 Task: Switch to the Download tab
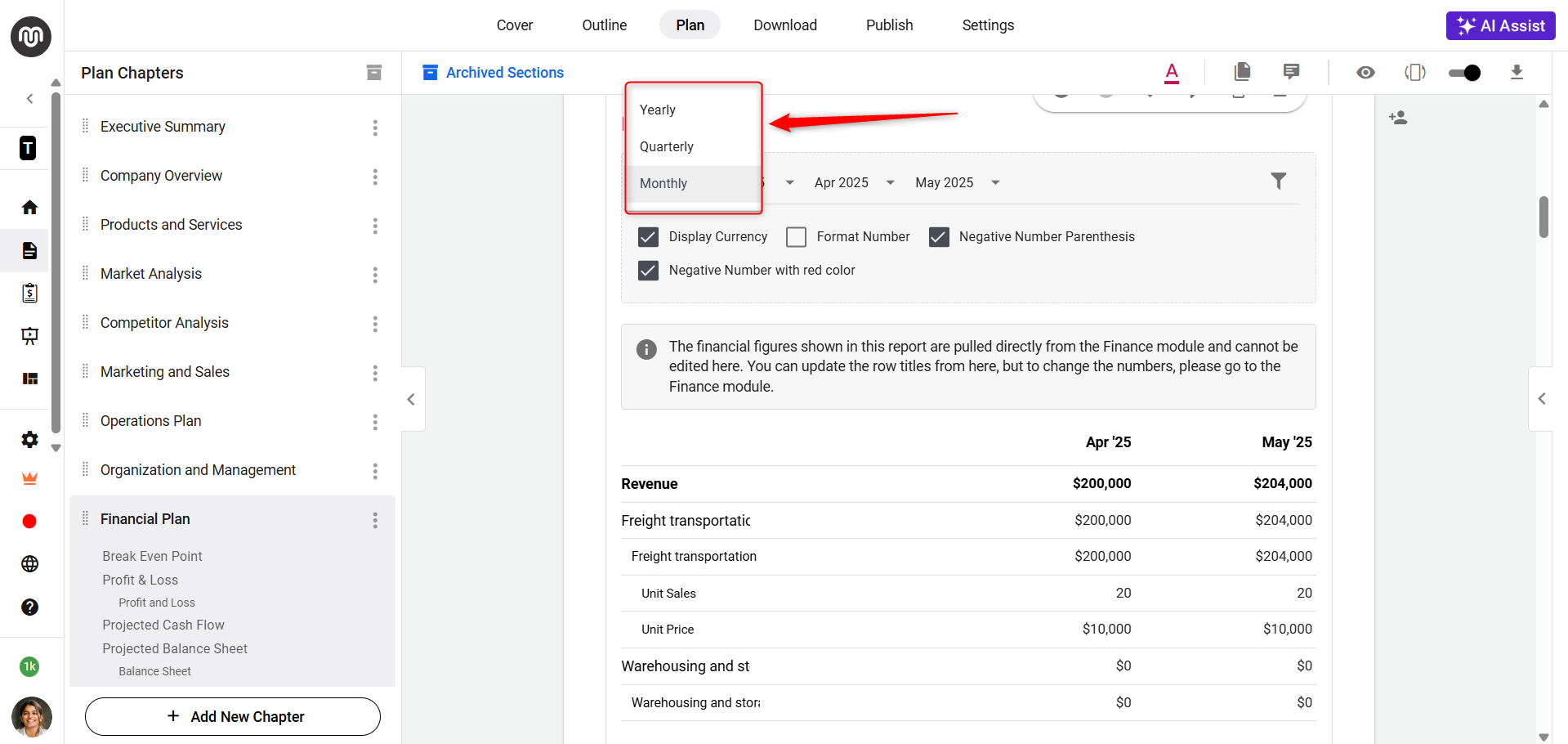784,25
